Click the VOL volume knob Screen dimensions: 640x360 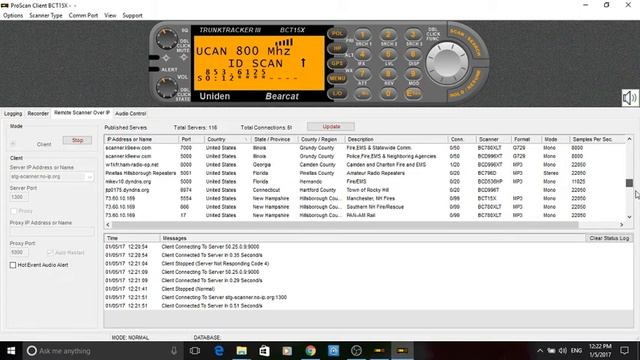[x=167, y=87]
